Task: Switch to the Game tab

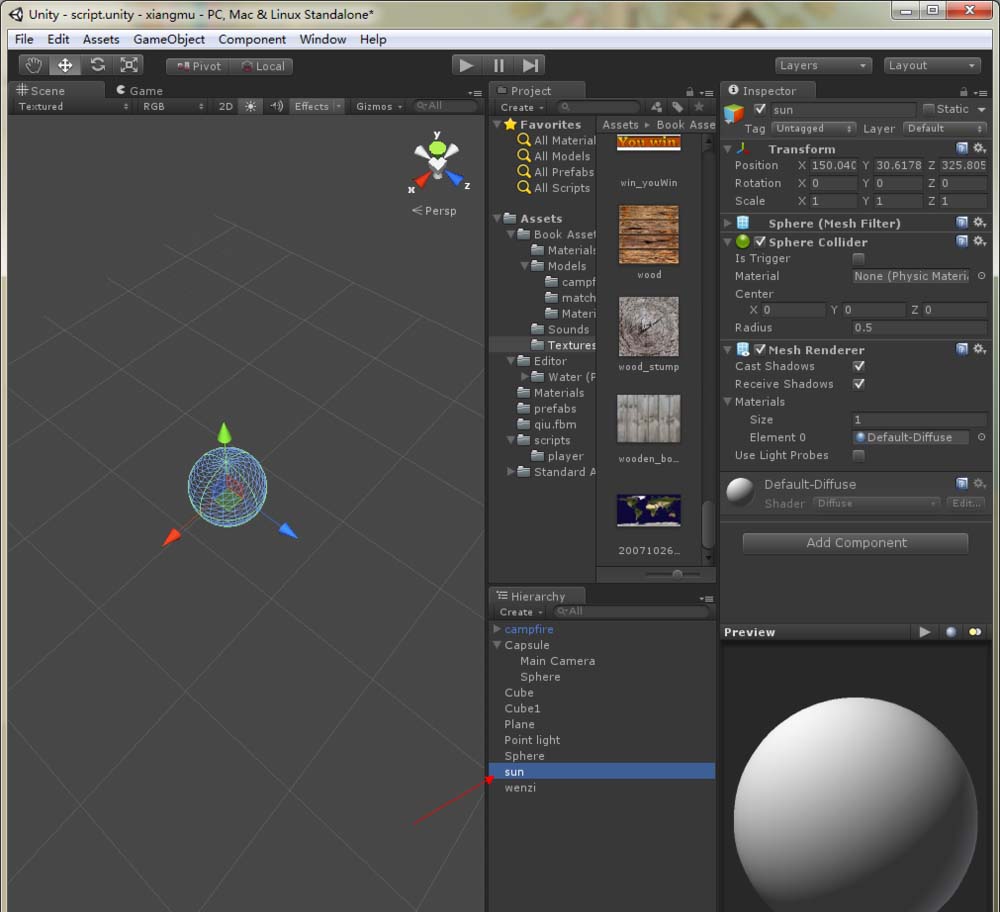Action: [140, 91]
